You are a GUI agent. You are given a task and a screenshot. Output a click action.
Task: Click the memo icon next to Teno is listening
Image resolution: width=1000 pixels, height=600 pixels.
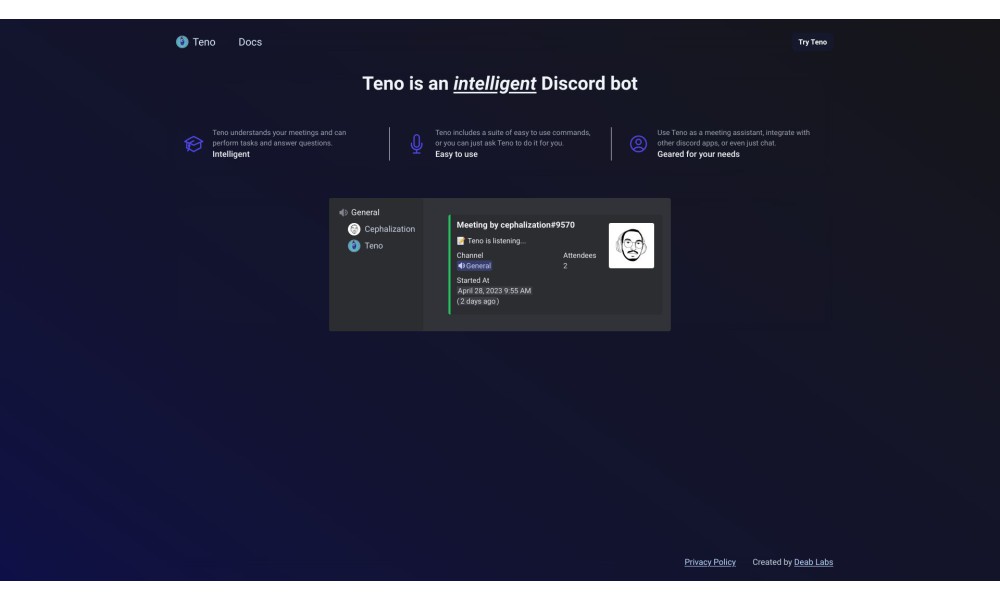(x=460, y=241)
